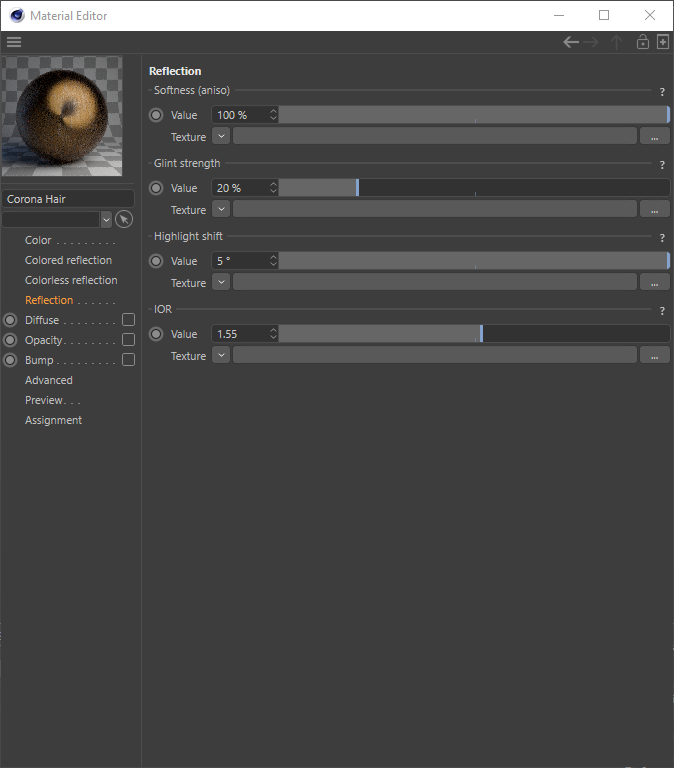
Task: Click the Cinema 4D app icon in title bar
Action: (17, 16)
